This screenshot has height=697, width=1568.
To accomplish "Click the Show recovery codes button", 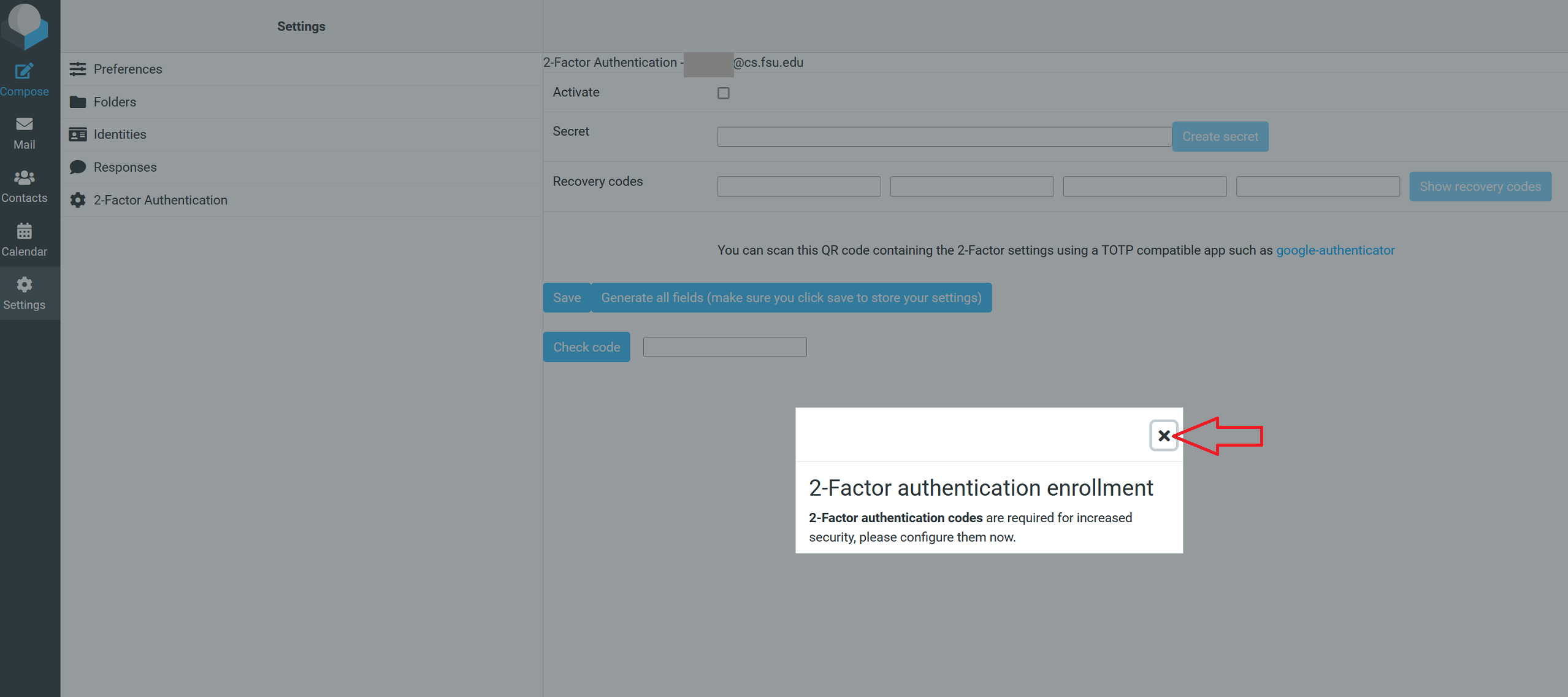I will pos(1480,186).
